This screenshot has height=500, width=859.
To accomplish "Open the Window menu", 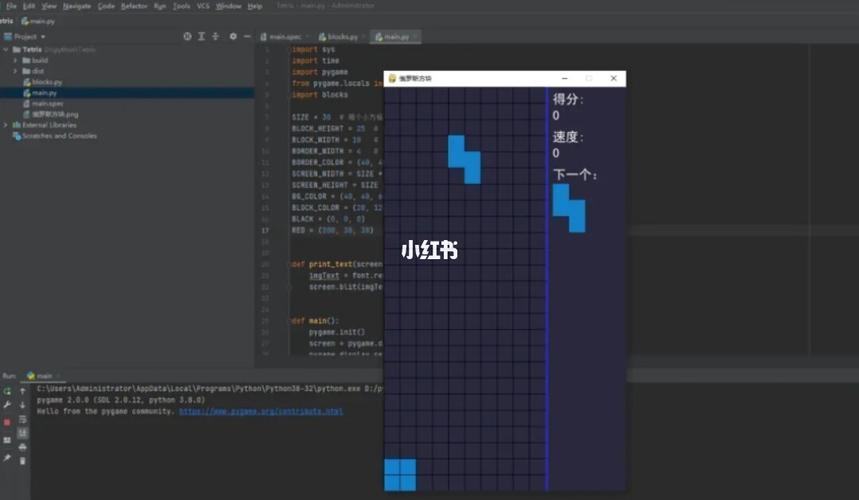I will 228,6.
